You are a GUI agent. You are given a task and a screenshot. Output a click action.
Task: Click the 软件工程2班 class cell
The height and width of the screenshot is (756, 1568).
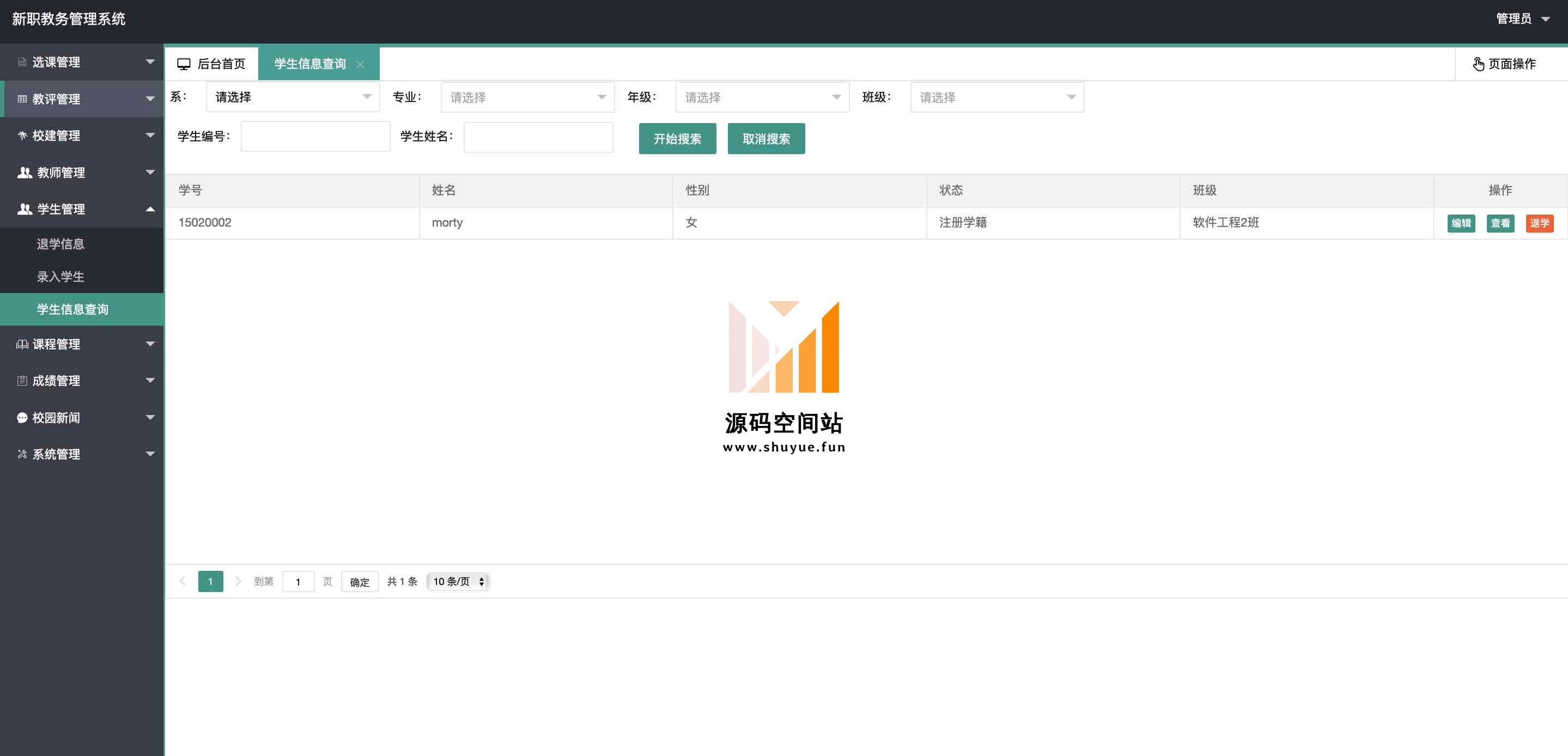[x=1307, y=223]
